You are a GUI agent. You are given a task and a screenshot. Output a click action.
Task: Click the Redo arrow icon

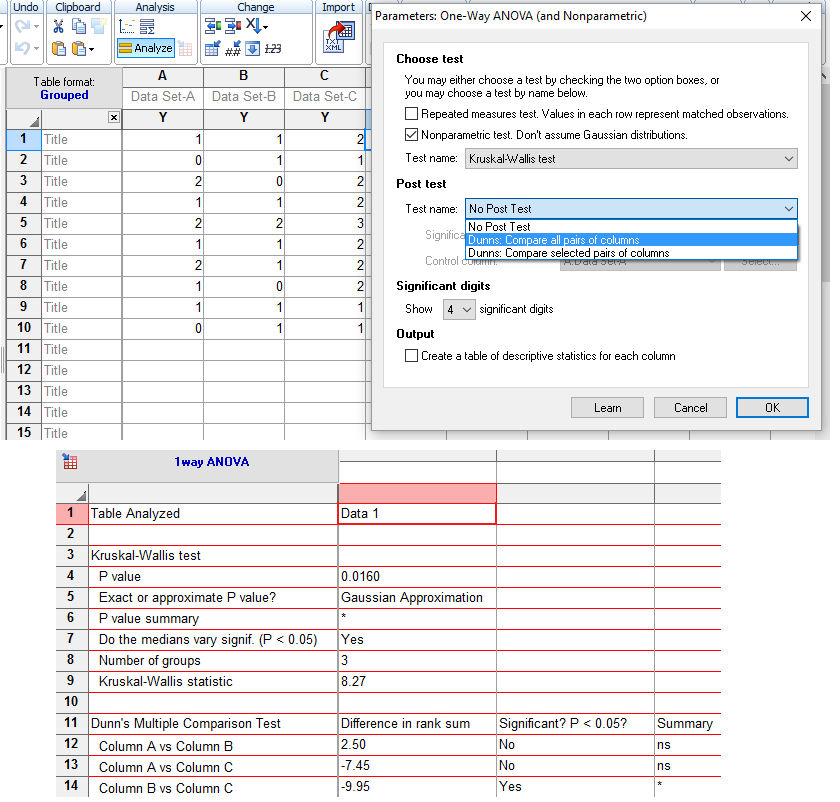pos(22,26)
